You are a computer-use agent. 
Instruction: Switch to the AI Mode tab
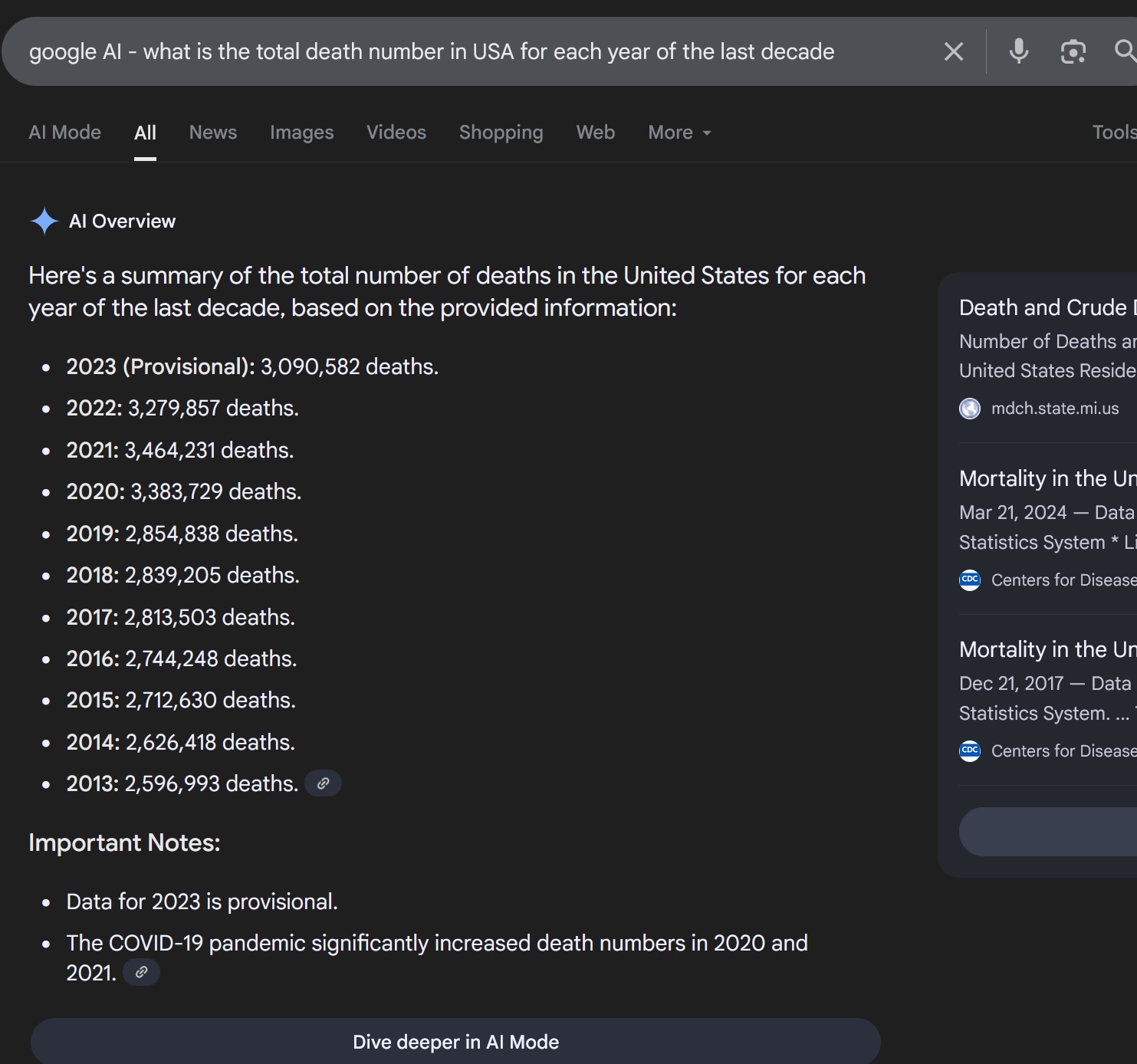[x=65, y=132]
